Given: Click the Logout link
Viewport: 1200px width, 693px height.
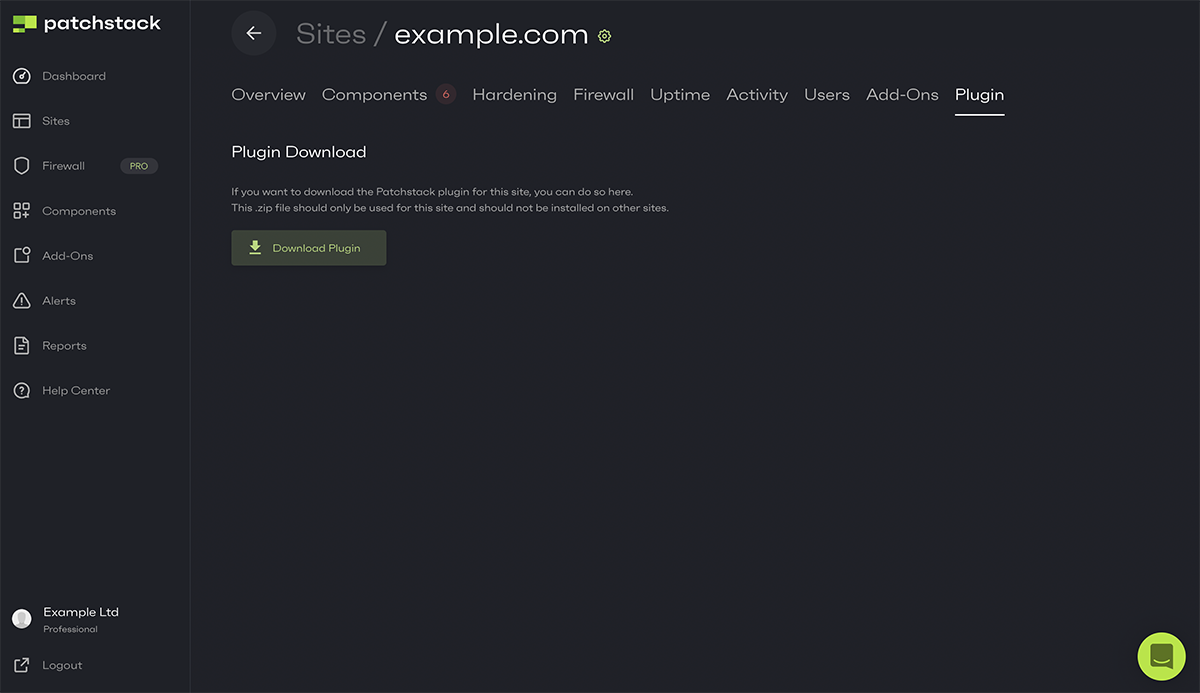Looking at the screenshot, I should 62,666.
